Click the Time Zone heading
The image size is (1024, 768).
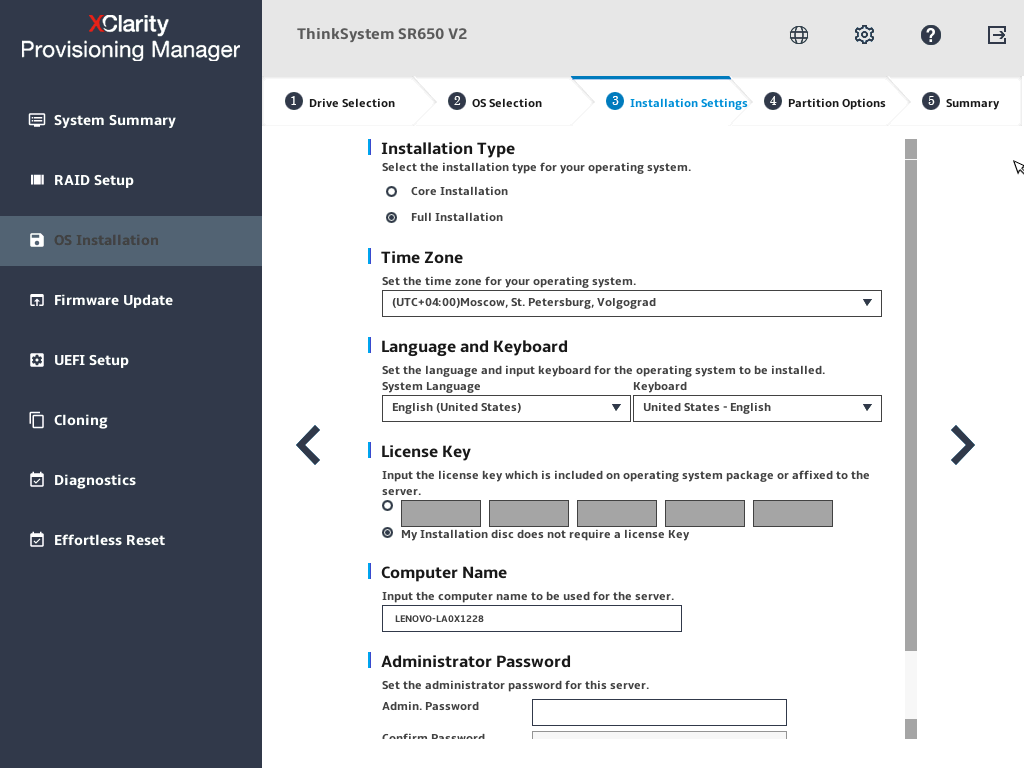pyautogui.click(x=422, y=258)
